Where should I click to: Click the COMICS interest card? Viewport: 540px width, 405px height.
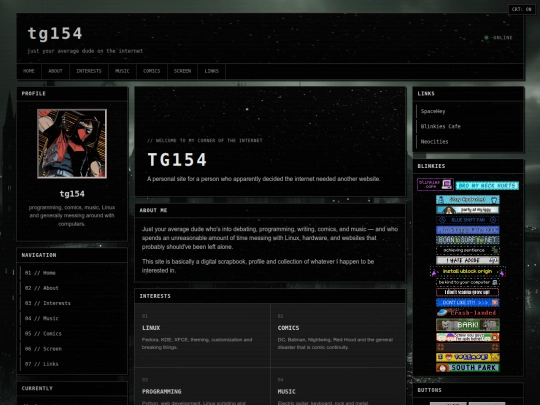pyautogui.click(x=338, y=335)
